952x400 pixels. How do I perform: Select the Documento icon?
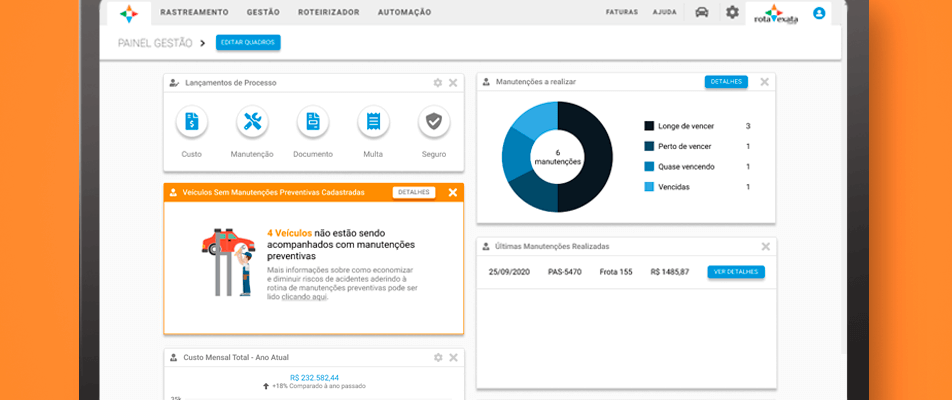[313, 122]
